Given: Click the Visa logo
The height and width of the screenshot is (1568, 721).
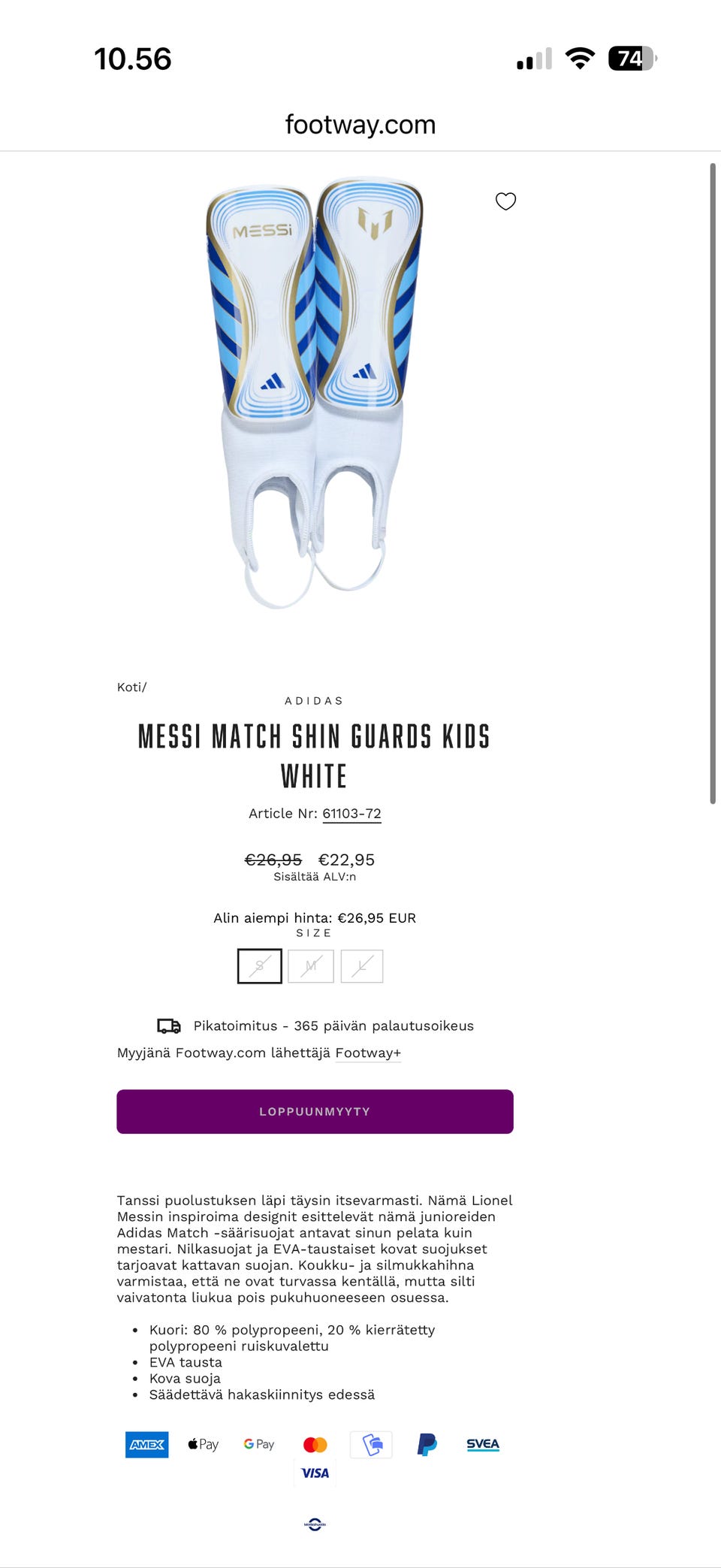Looking at the screenshot, I should 315,1473.
